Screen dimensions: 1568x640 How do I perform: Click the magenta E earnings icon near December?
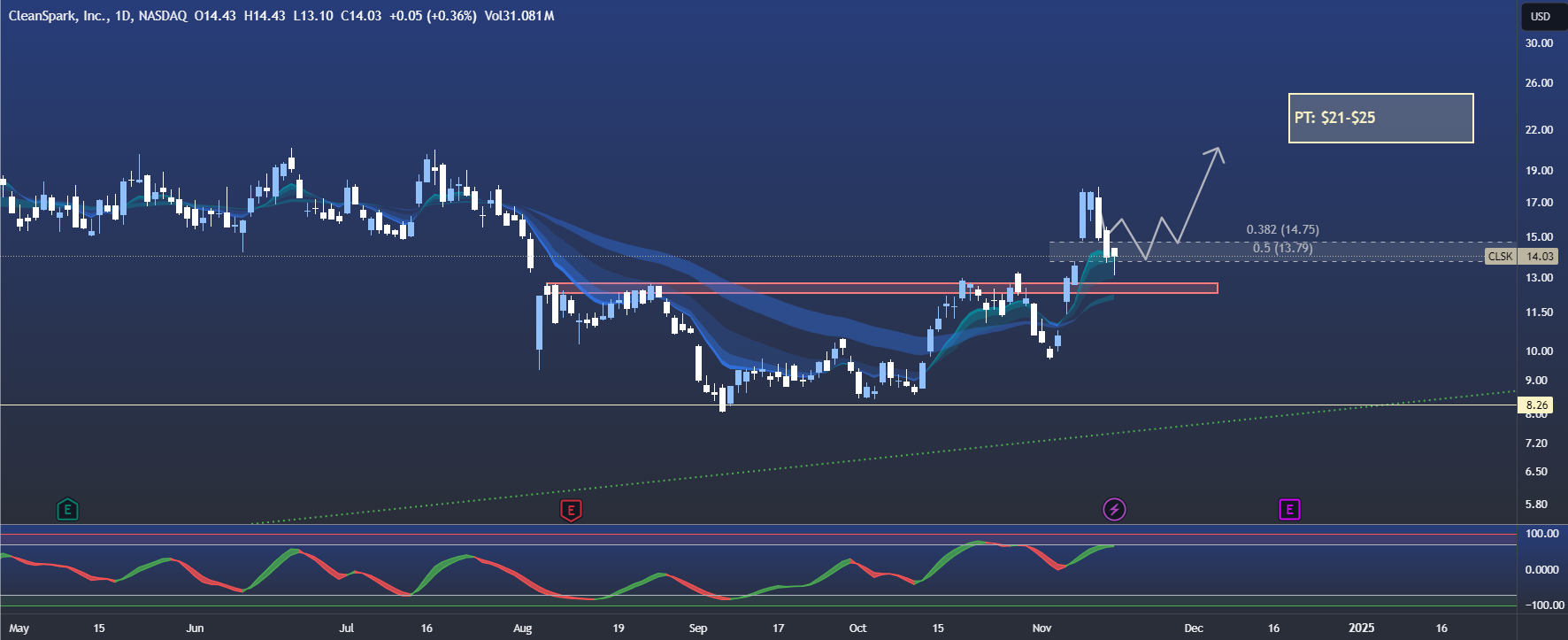[1289, 510]
